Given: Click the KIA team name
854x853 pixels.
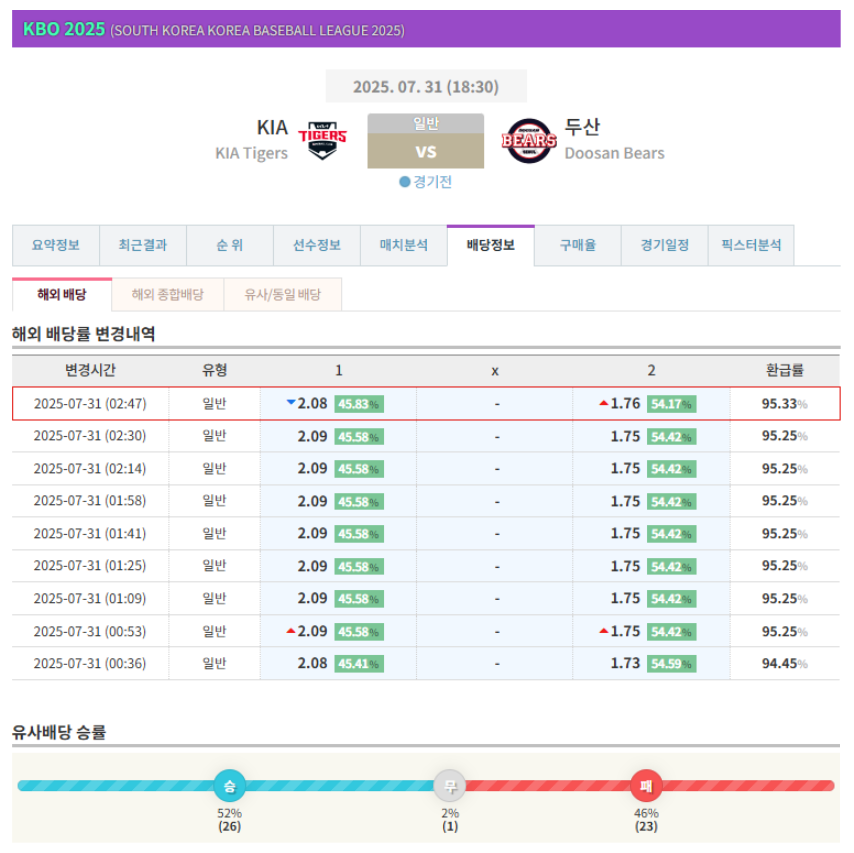Looking at the screenshot, I should coord(272,127).
